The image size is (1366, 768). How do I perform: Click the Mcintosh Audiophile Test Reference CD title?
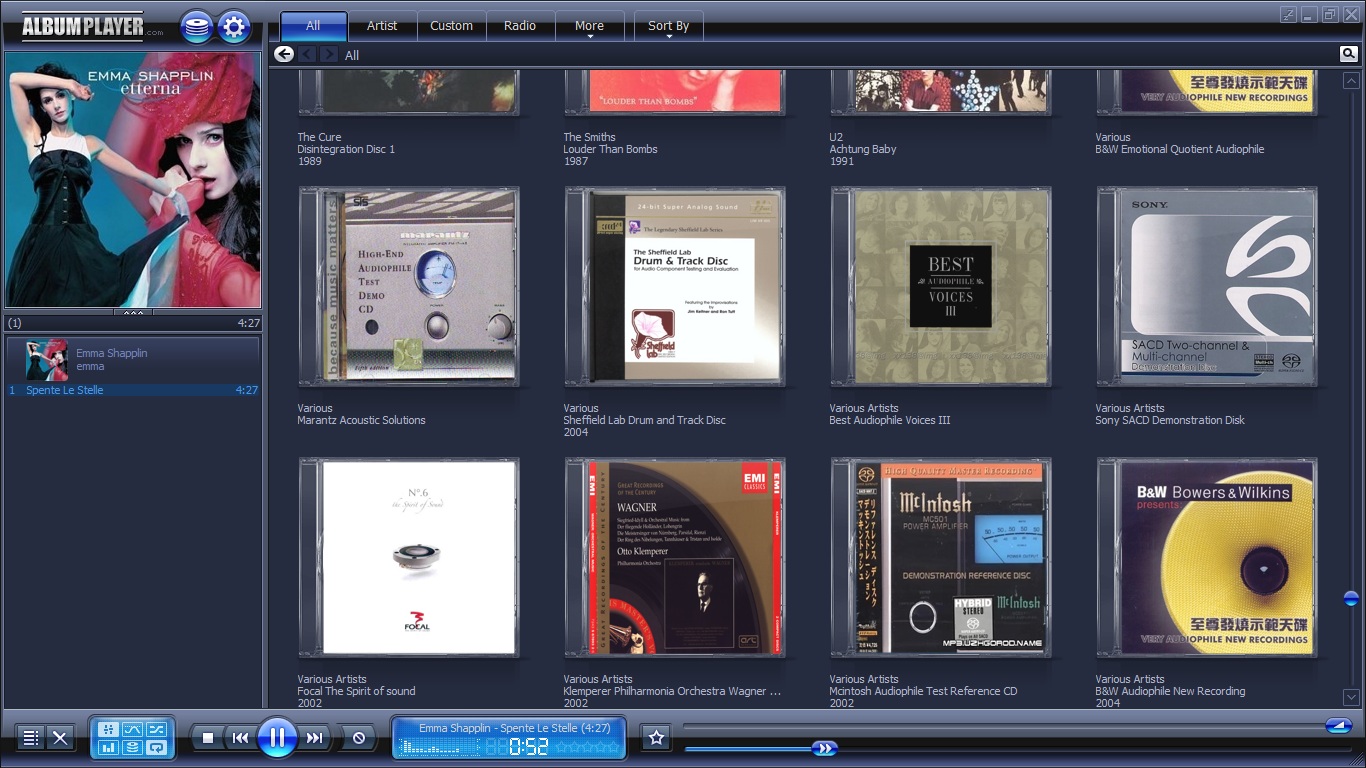(x=923, y=691)
